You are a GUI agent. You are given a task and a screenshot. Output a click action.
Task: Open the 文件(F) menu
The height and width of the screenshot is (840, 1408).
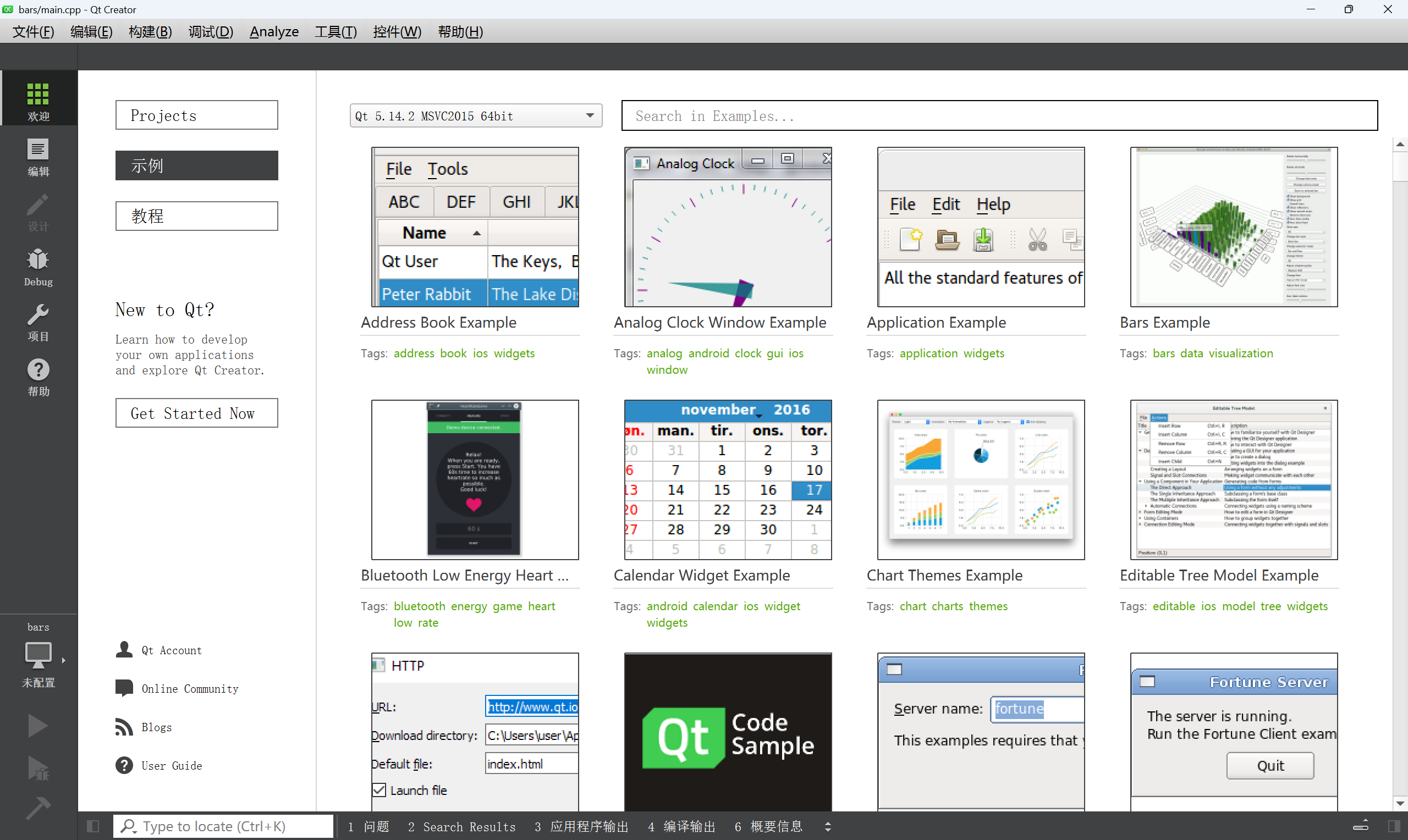(34, 32)
